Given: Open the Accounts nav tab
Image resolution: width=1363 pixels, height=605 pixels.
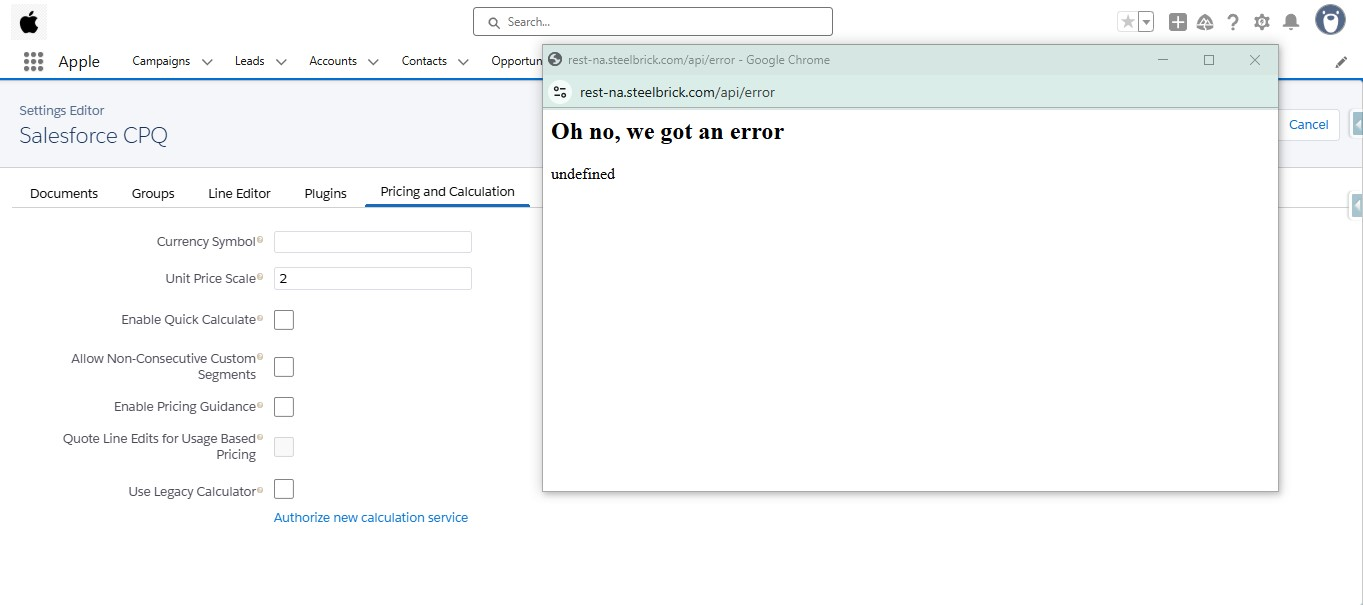Looking at the screenshot, I should pos(333,61).
